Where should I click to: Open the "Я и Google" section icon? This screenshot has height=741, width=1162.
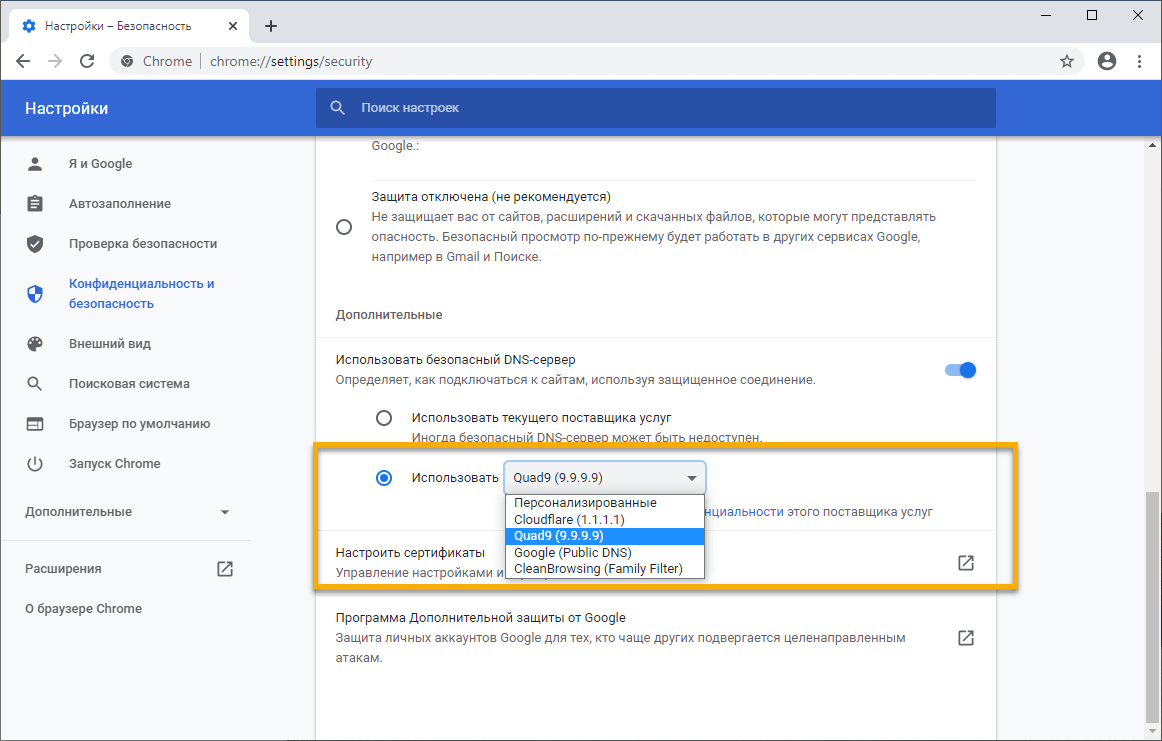click(36, 163)
